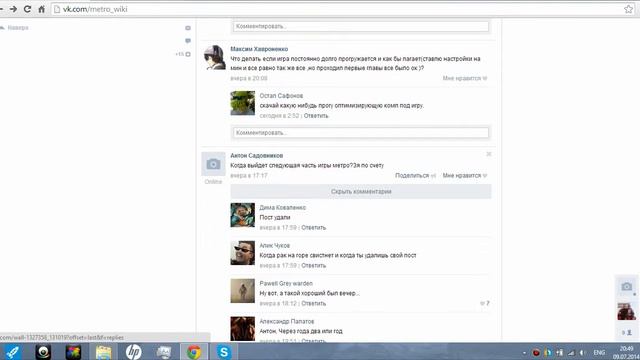Open Максим Хавроненко's avatar
Screen dimensions: 640x360
tap(214, 58)
